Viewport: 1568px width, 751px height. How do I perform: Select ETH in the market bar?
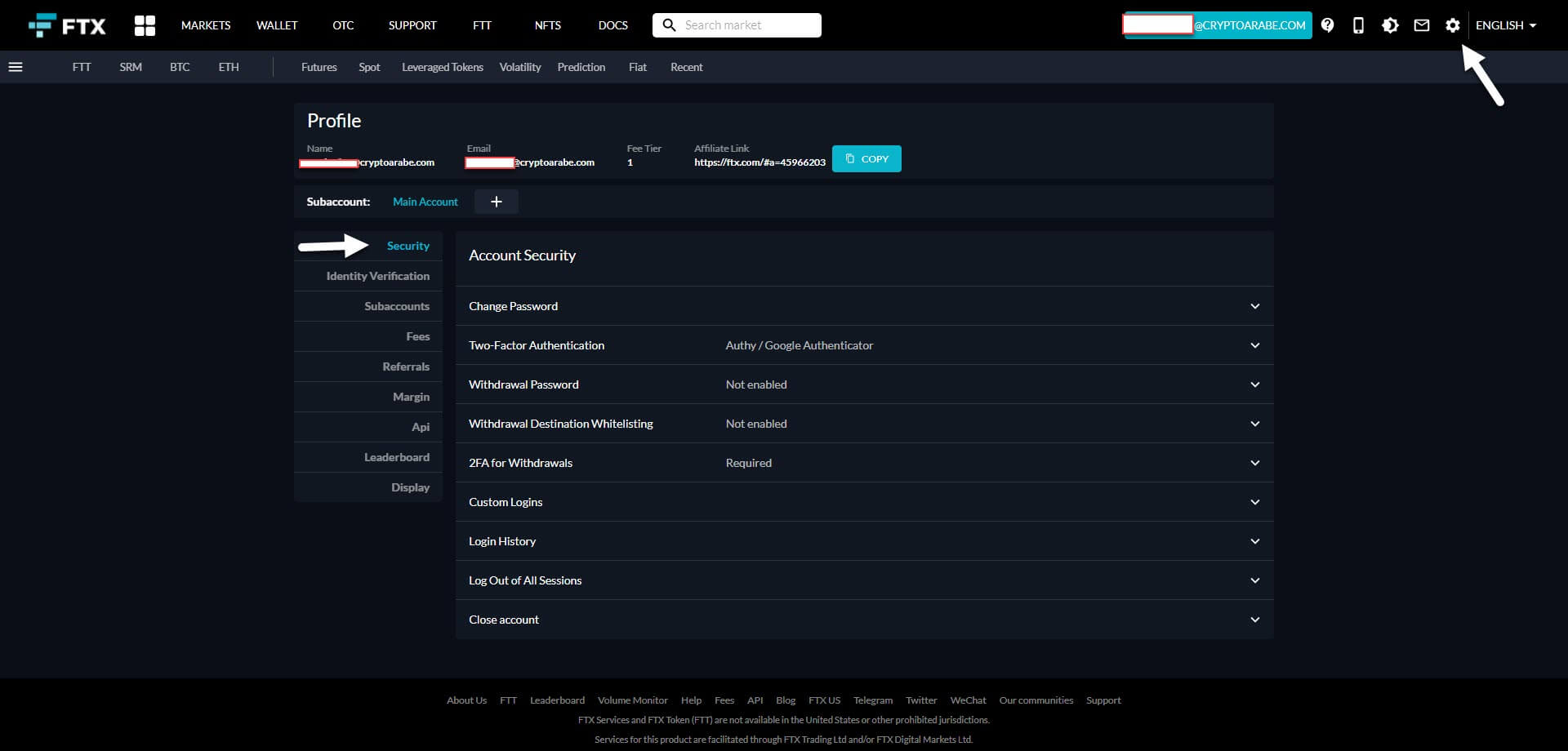[229, 67]
